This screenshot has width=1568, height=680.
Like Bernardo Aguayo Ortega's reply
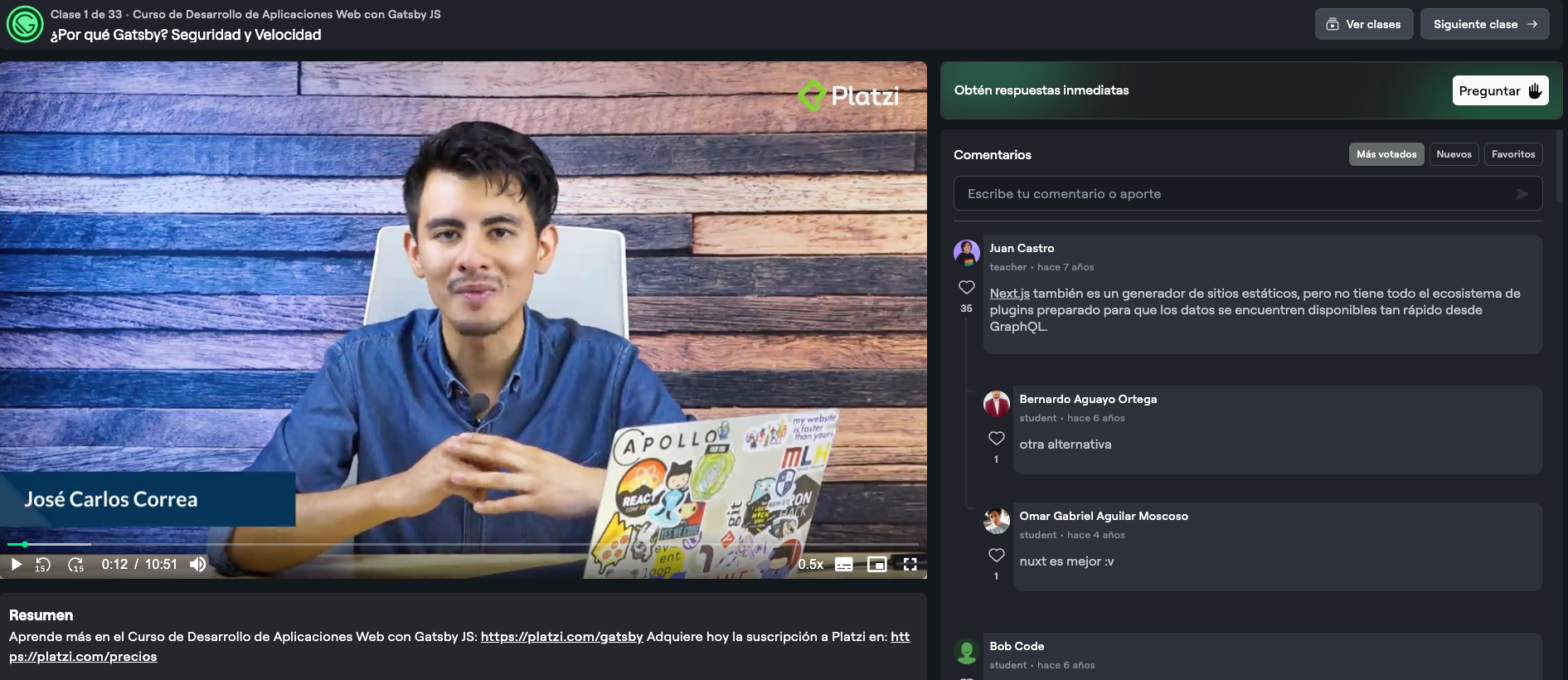tap(996, 438)
